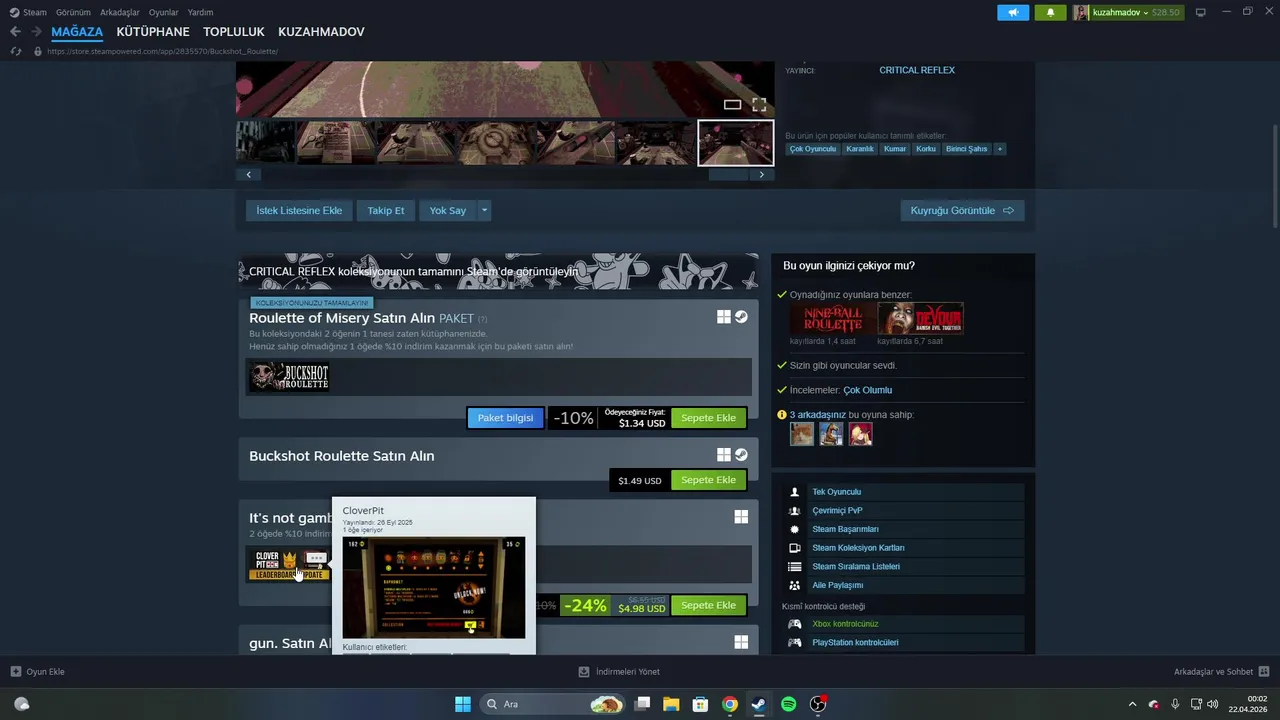1280x720 pixels.
Task: Open Google Chrome from the taskbar
Action: tap(730, 704)
